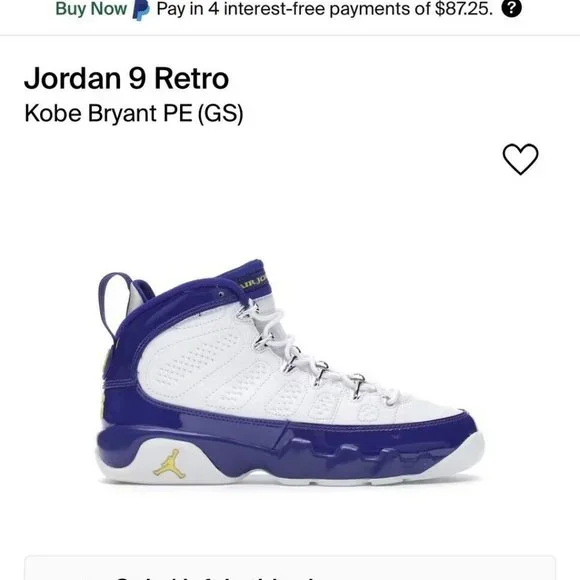Tap the partially visible card at the bottom
The width and height of the screenshot is (580, 580).
pyautogui.click(x=290, y=568)
